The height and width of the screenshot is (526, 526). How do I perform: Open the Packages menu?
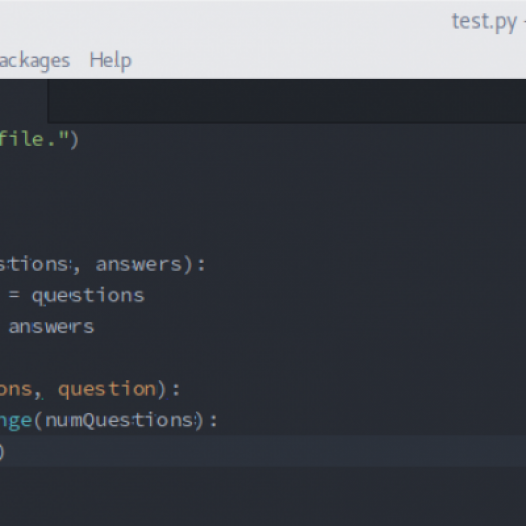click(35, 61)
